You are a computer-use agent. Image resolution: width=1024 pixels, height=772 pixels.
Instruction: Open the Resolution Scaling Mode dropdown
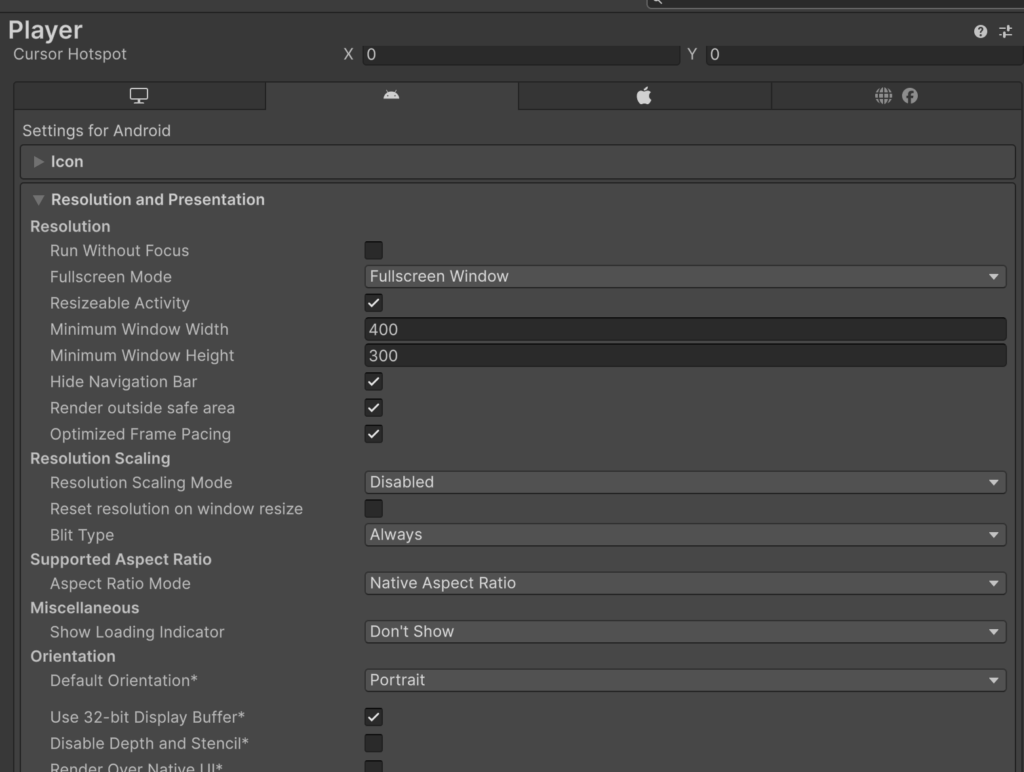[685, 482]
